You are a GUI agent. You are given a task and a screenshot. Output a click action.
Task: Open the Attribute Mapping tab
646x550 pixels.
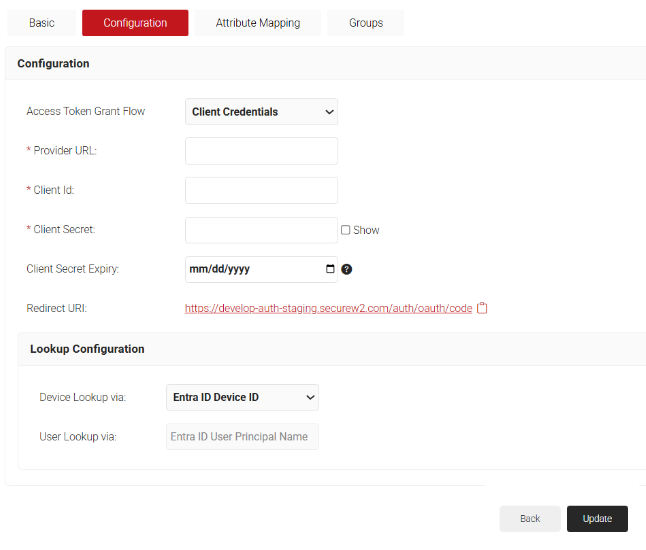point(258,23)
